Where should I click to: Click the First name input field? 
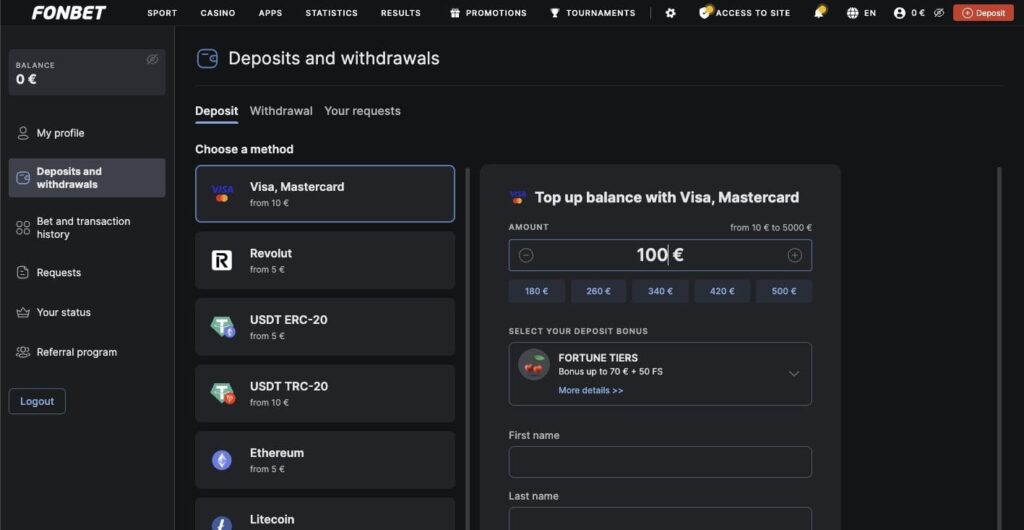coord(660,462)
